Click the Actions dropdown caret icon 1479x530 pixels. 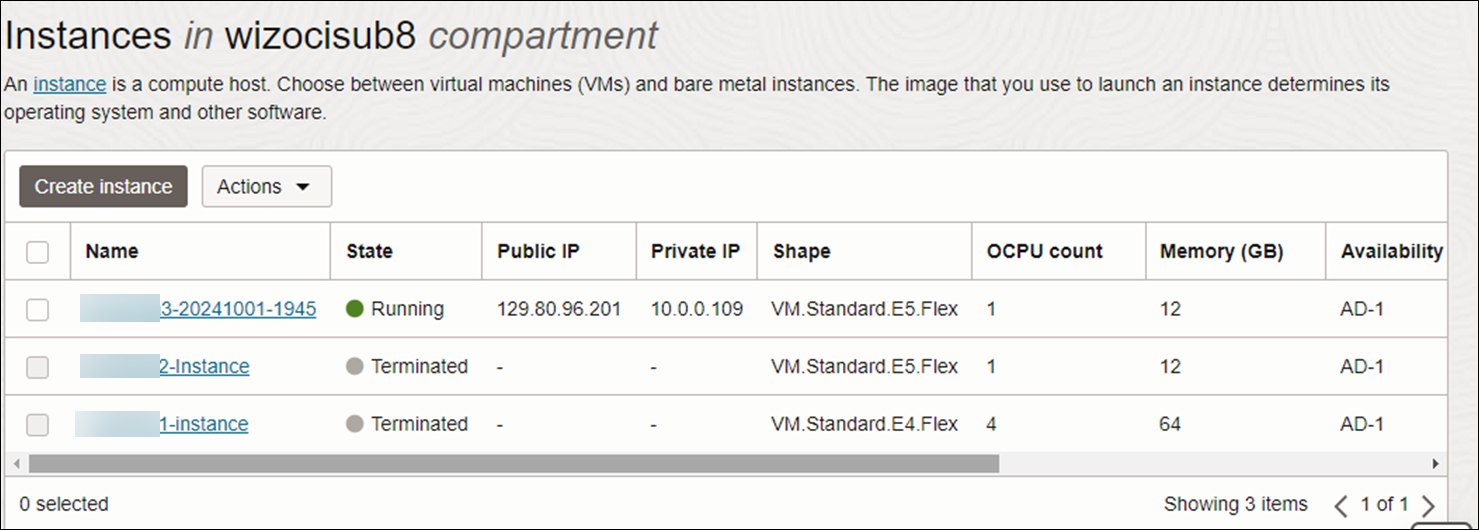point(303,187)
